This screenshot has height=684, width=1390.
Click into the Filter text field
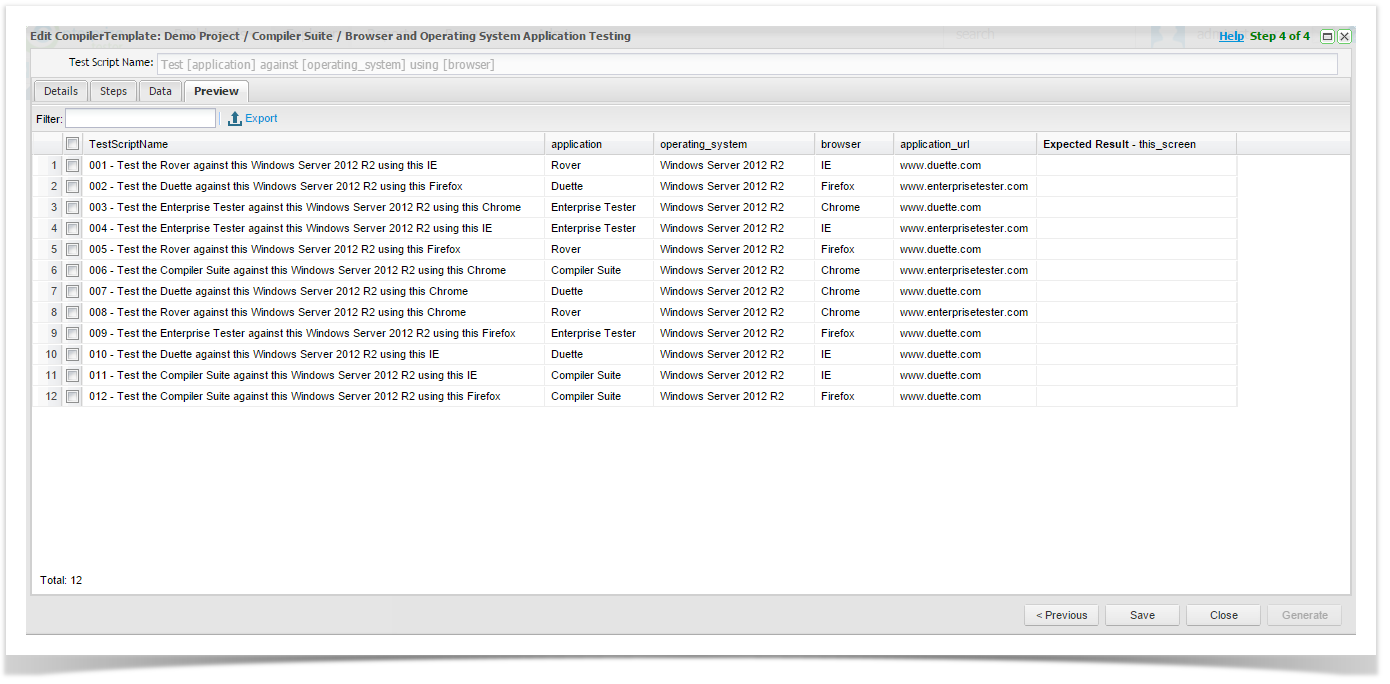click(140, 119)
